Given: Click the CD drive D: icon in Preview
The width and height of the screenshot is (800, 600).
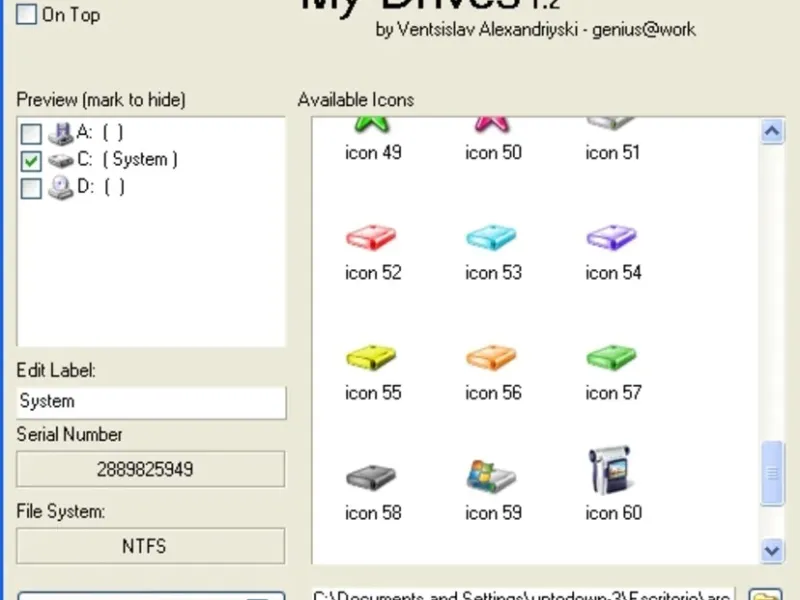Looking at the screenshot, I should (61, 188).
